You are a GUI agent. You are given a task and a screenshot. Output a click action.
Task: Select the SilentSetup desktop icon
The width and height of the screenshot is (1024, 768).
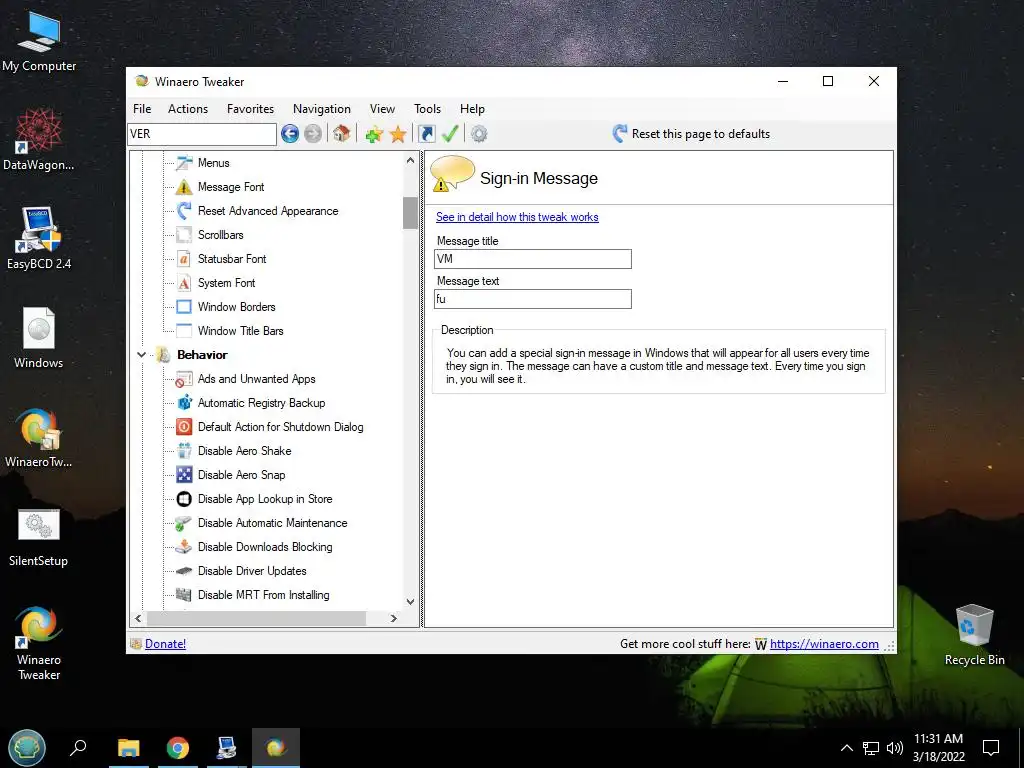[39, 537]
